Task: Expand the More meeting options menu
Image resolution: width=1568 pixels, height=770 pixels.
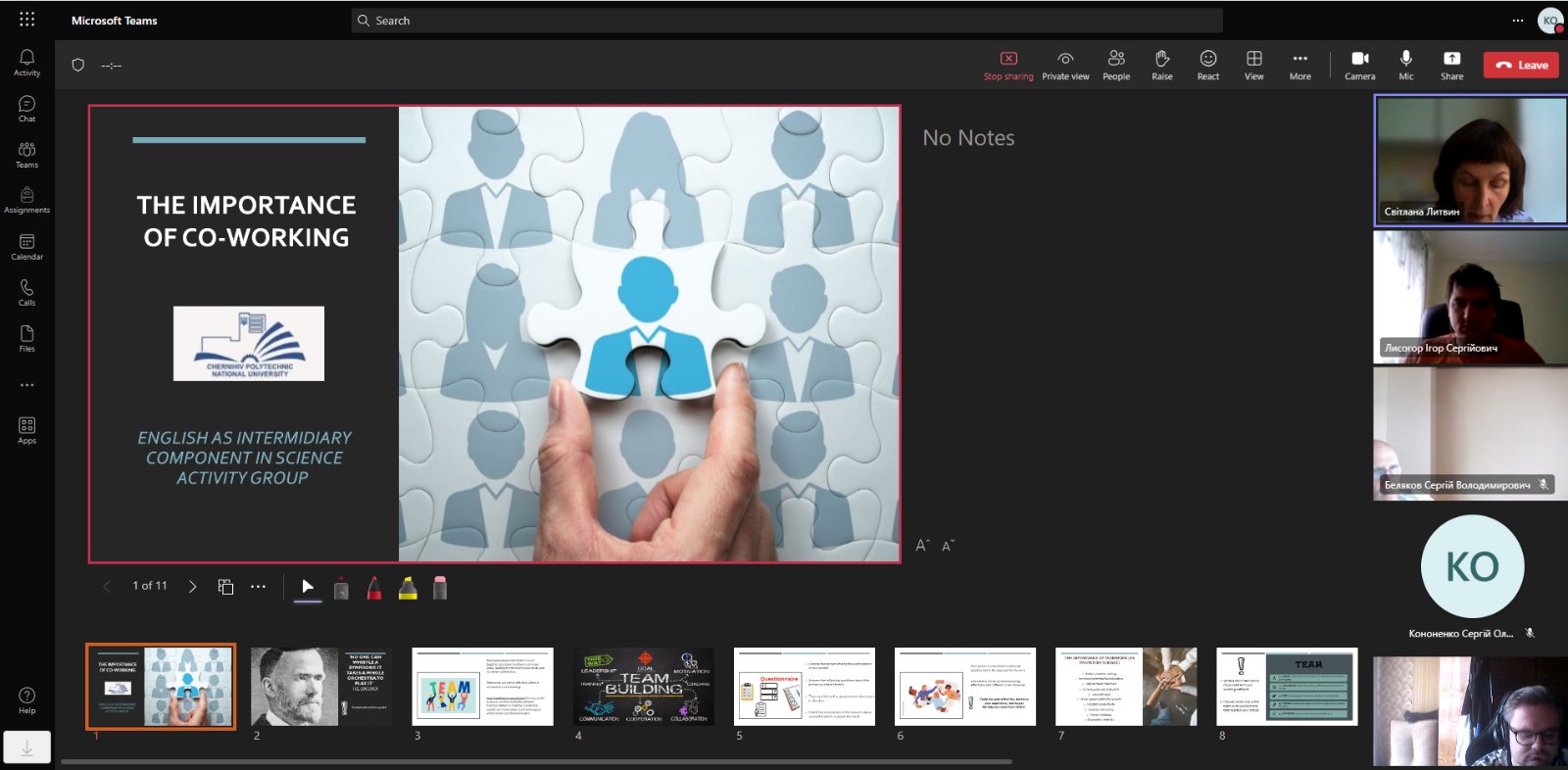Action: [1299, 65]
